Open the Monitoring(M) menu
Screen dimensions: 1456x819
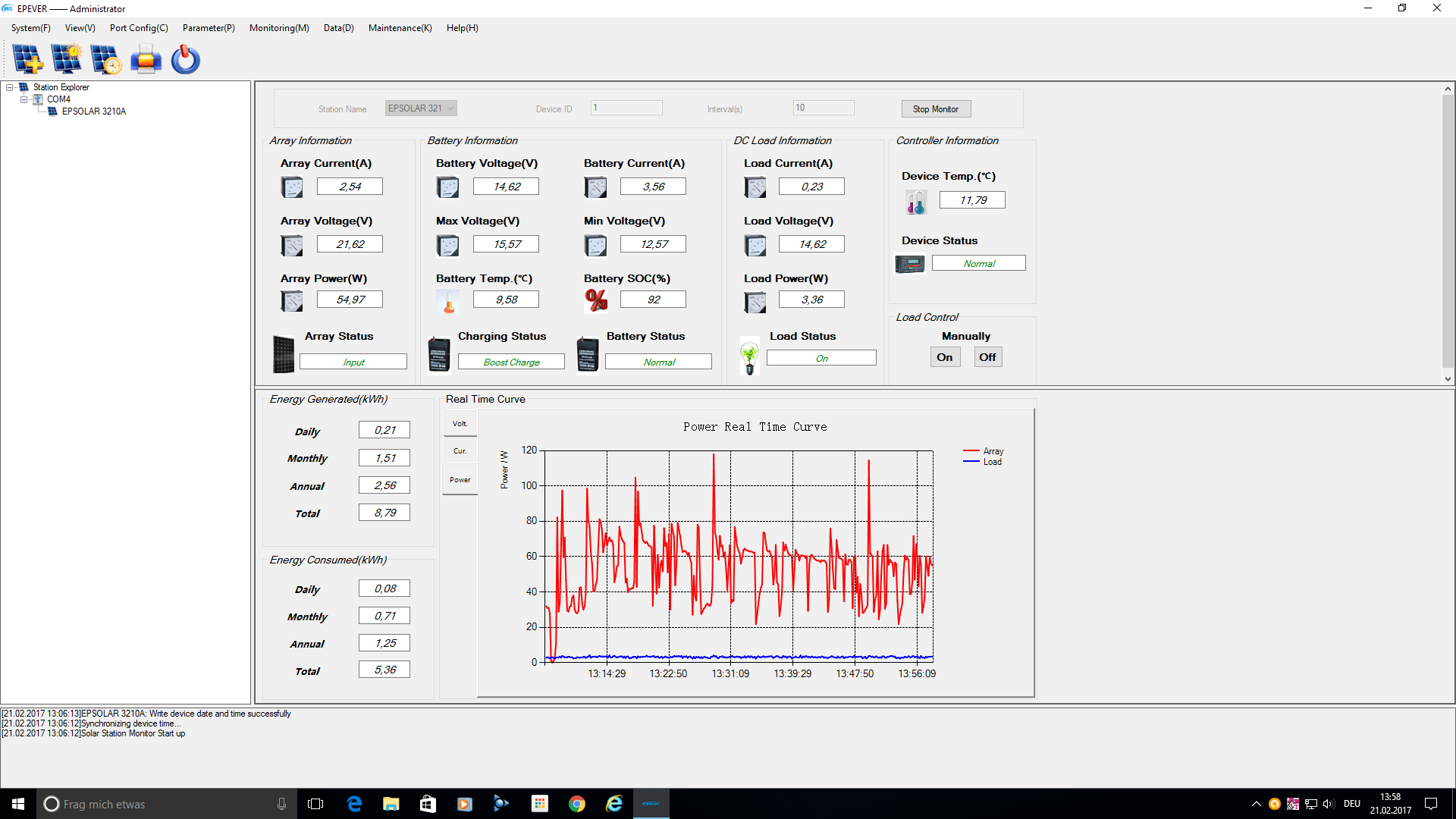(x=278, y=28)
